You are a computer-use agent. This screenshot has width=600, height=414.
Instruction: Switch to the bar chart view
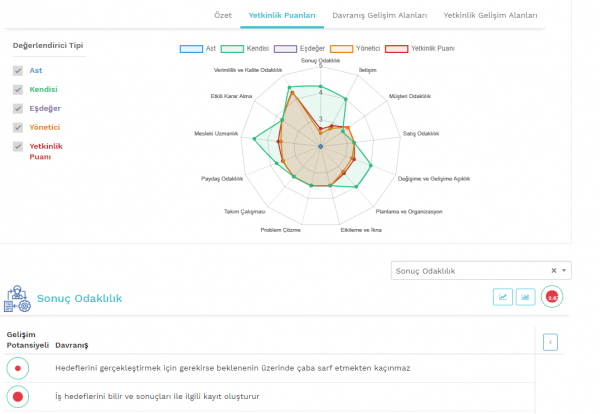525,297
